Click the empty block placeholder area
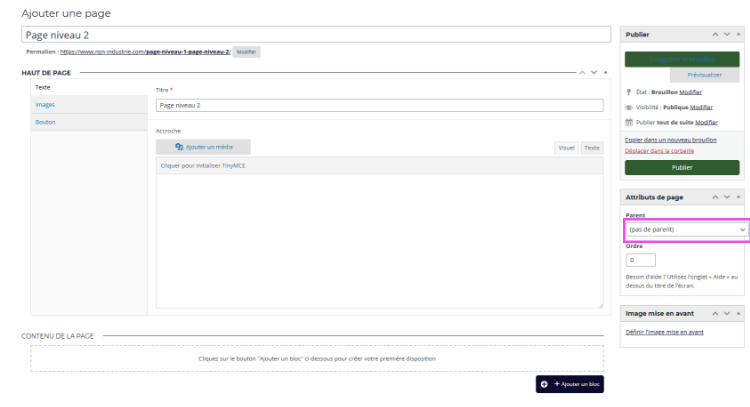This screenshot has height=407, width=750. pyautogui.click(x=317, y=358)
